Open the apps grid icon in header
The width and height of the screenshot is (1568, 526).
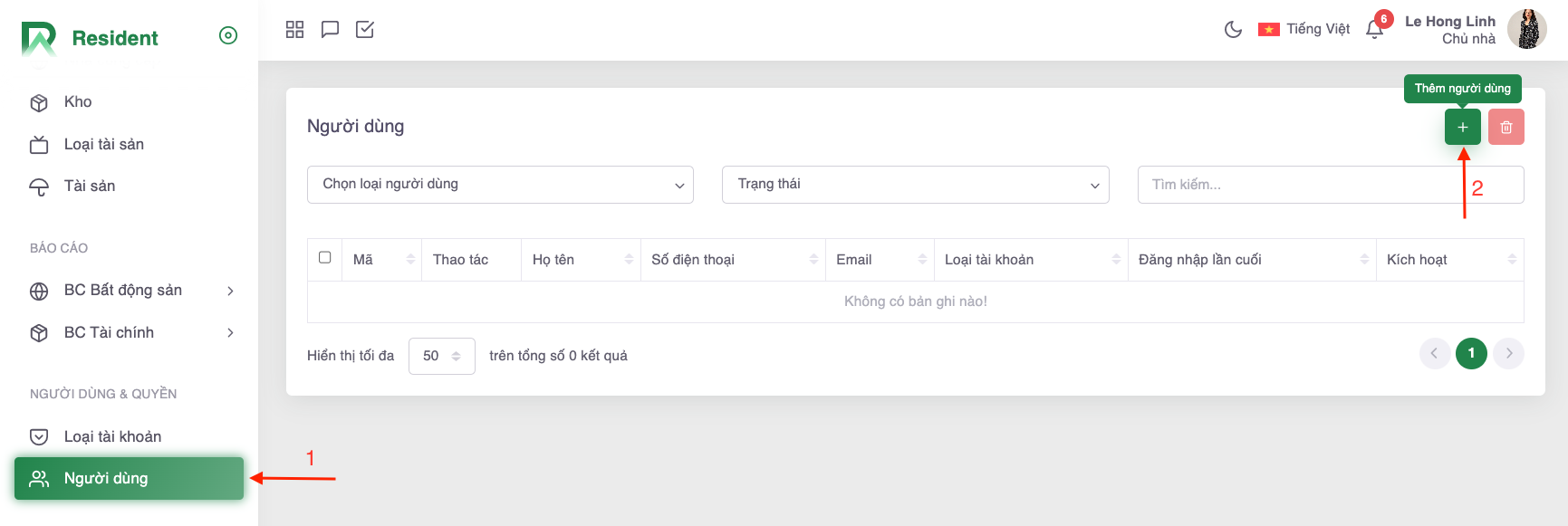294,30
